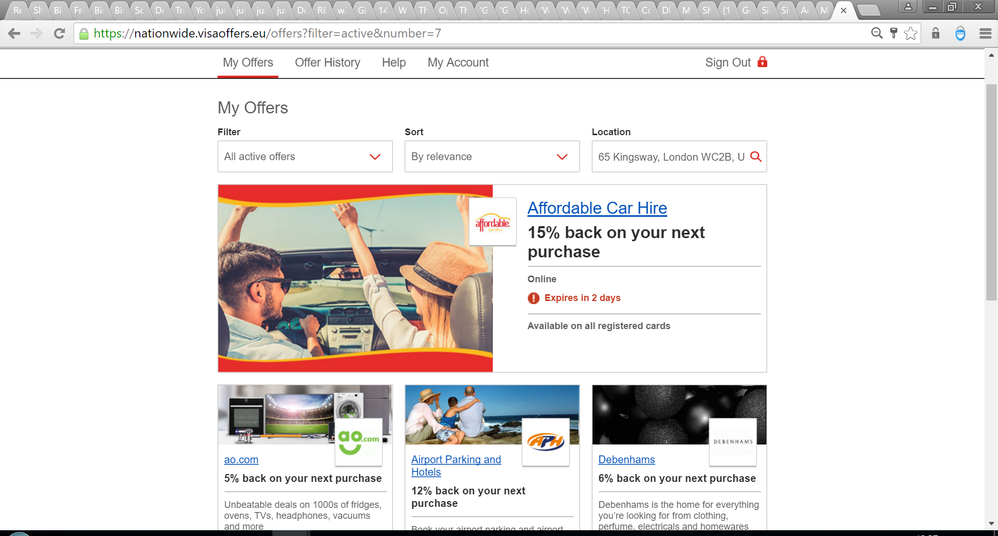Click the APH logo badge
Image resolution: width=998 pixels, height=536 pixels.
(545, 442)
